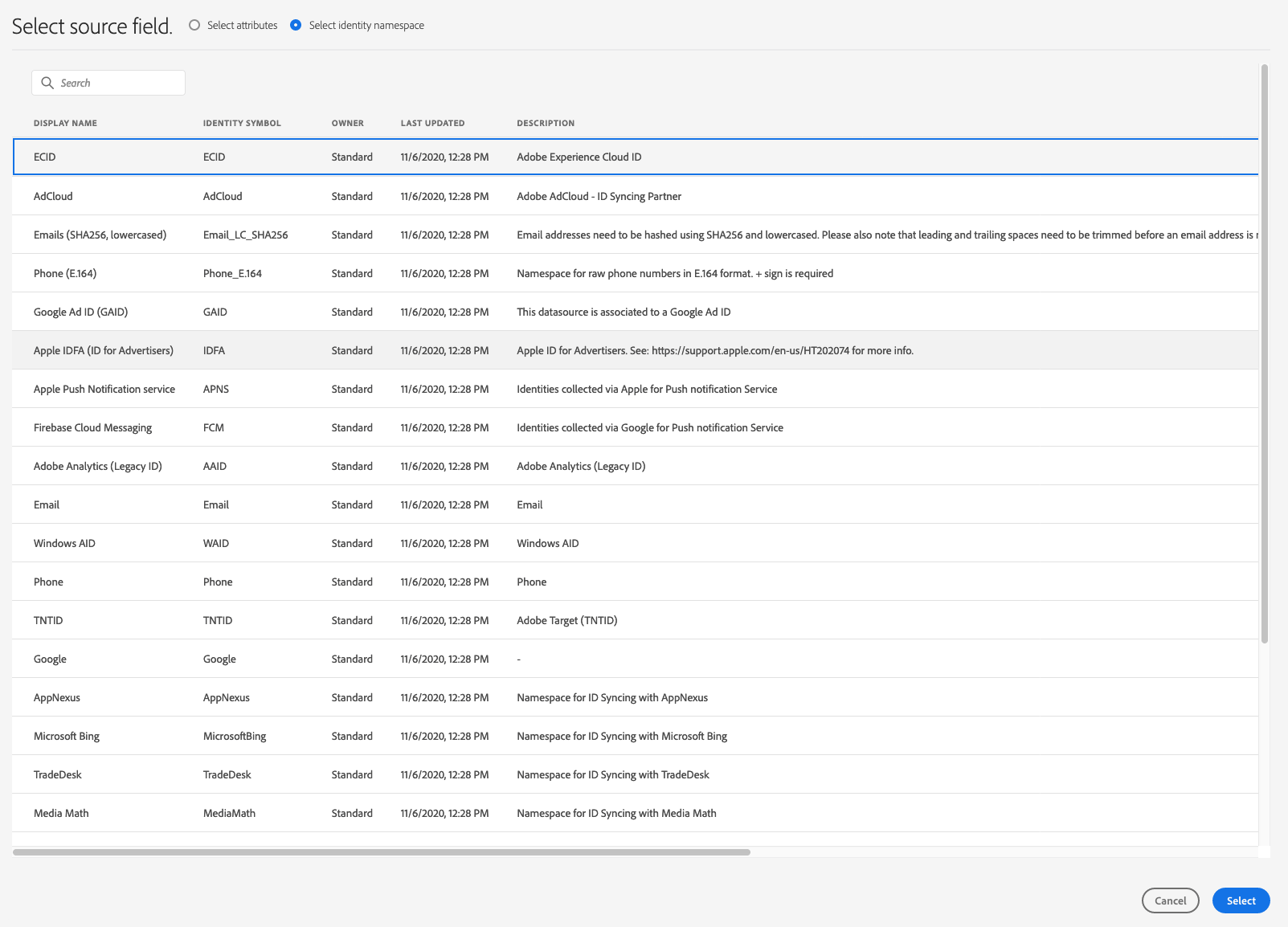Sort by the Last Updated column header
This screenshot has width=1288, height=927.
432,123
